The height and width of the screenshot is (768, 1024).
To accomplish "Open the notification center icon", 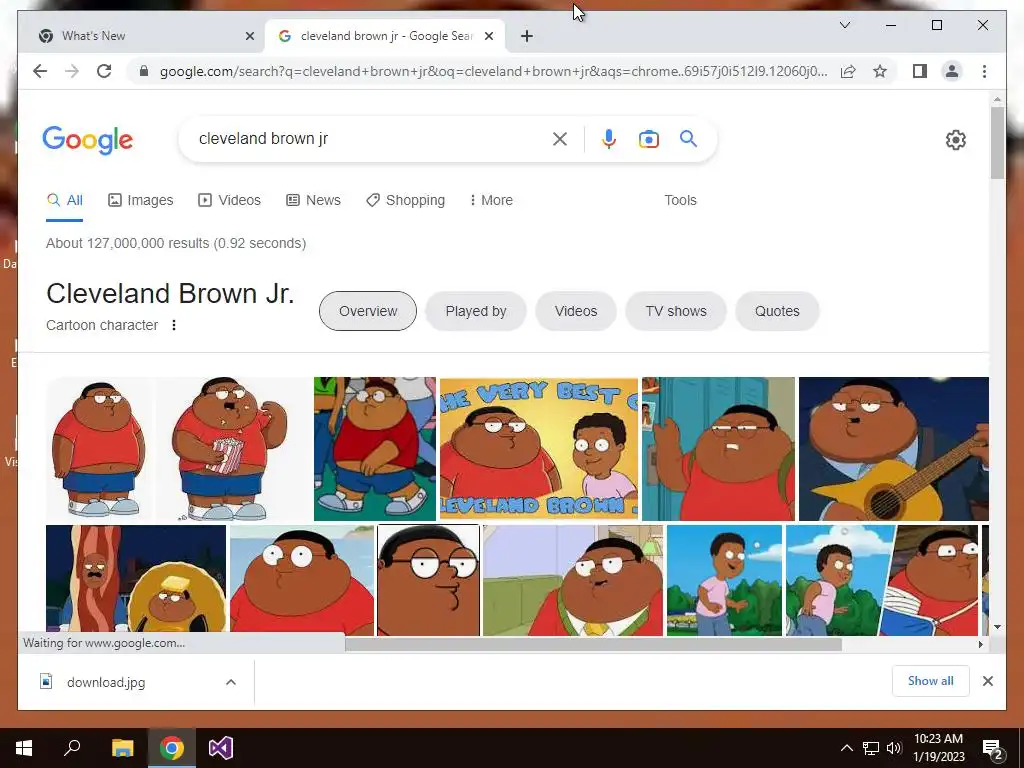I will tap(993, 748).
